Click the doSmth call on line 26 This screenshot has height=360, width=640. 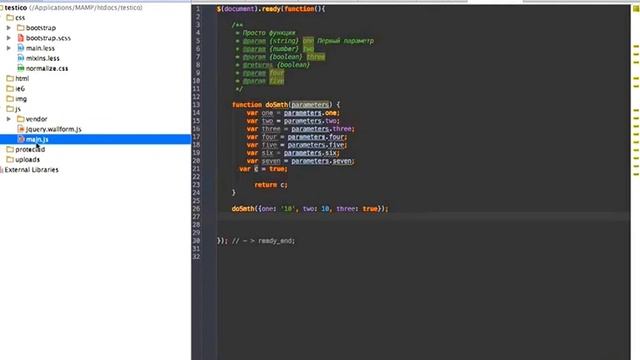click(243, 209)
